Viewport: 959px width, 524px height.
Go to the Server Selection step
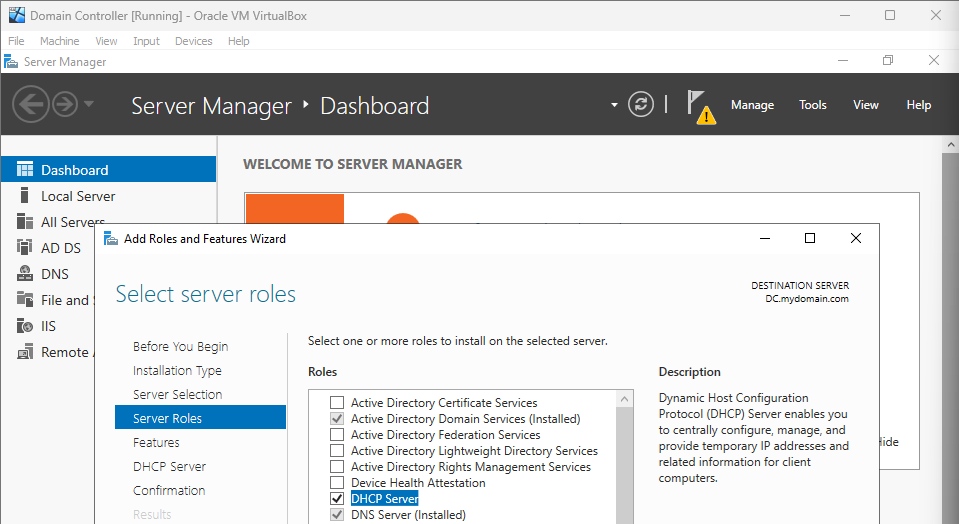tap(177, 394)
